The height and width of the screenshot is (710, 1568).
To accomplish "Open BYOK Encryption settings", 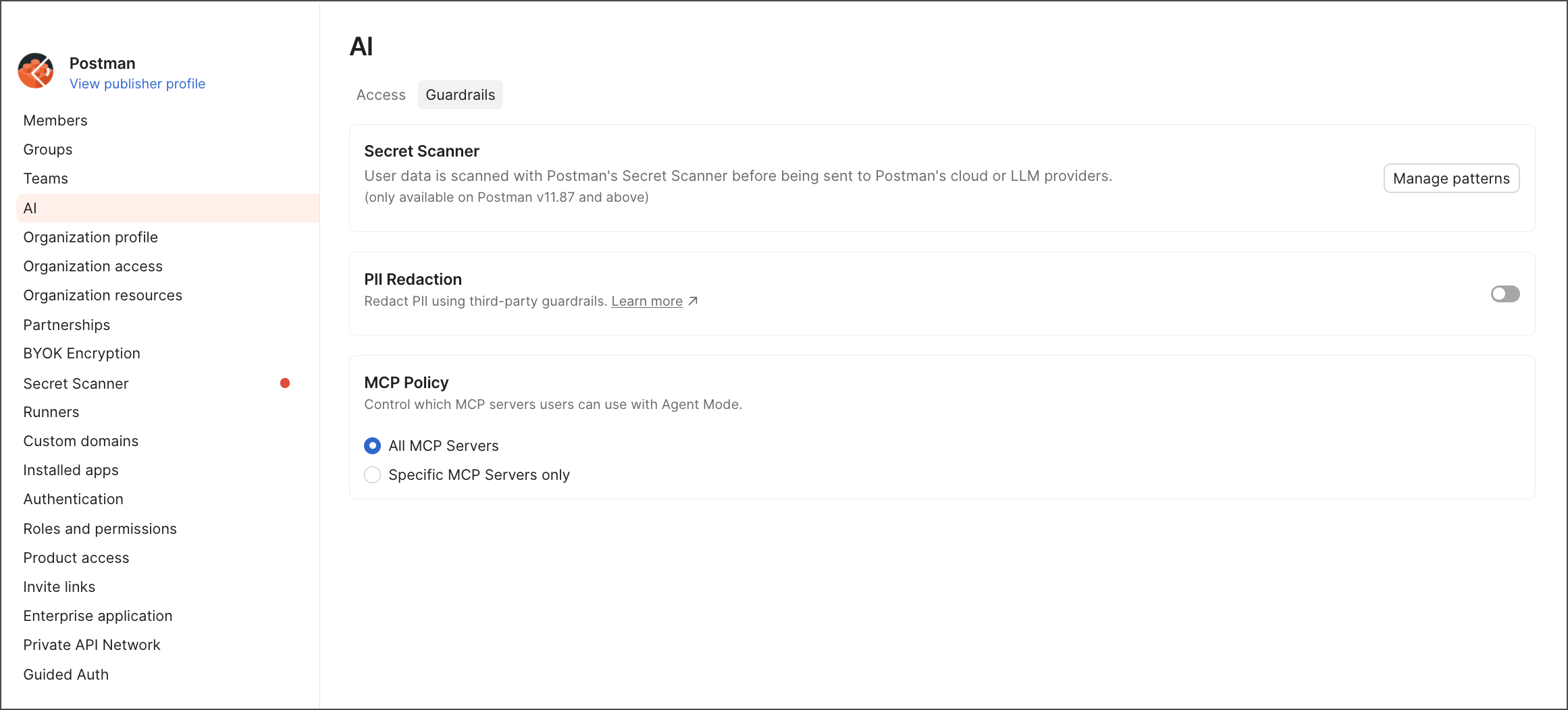I will point(82,354).
